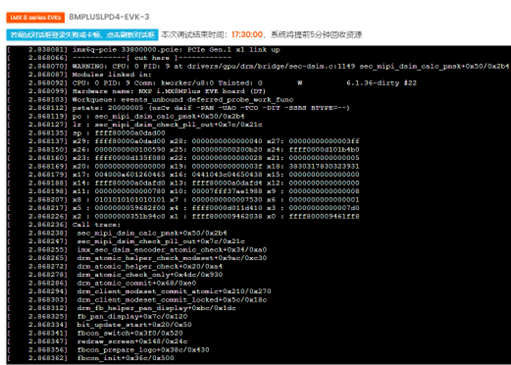The image size is (511, 365).
Task: Click the drm_atomic_commit trace entry
Action: [x=102, y=283]
